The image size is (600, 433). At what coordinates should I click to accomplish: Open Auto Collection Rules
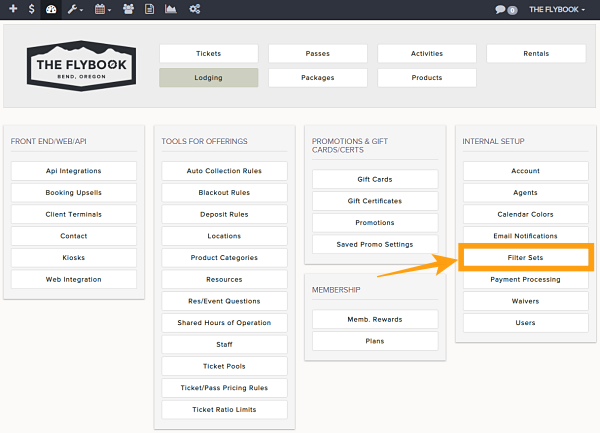[224, 171]
